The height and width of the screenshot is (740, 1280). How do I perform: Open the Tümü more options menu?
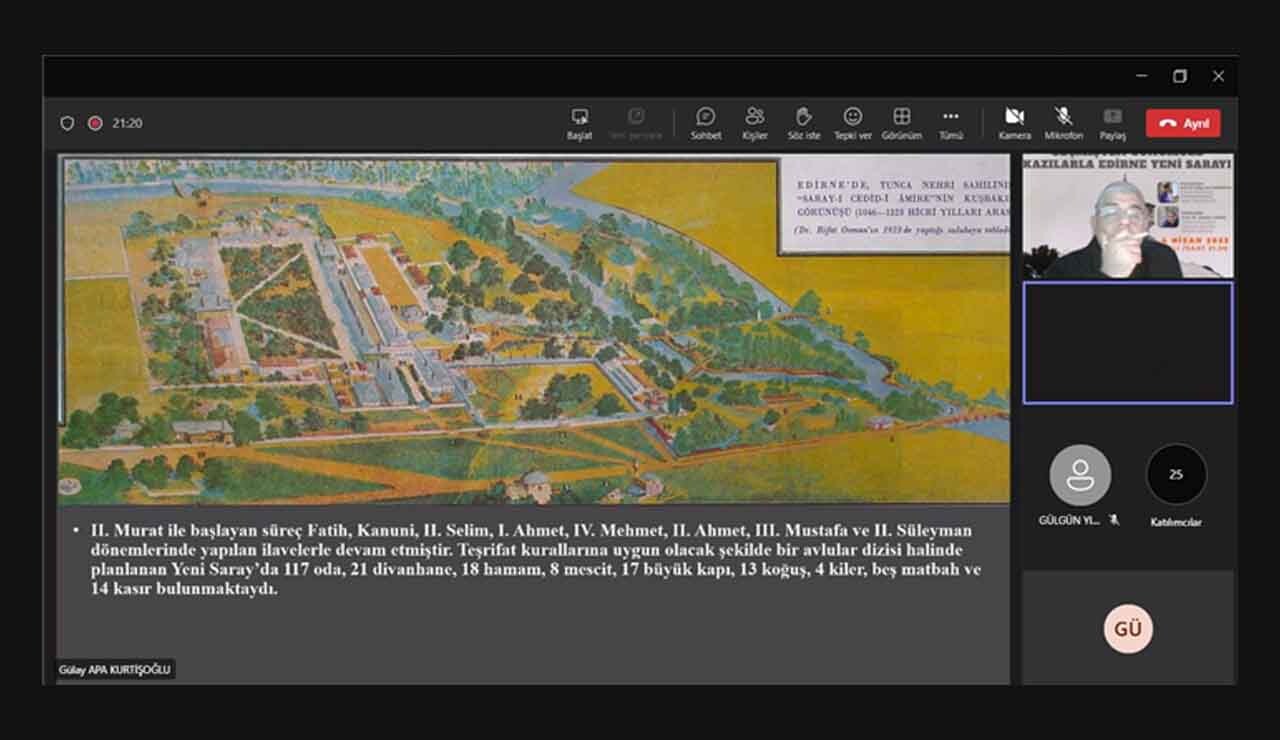pos(950,123)
